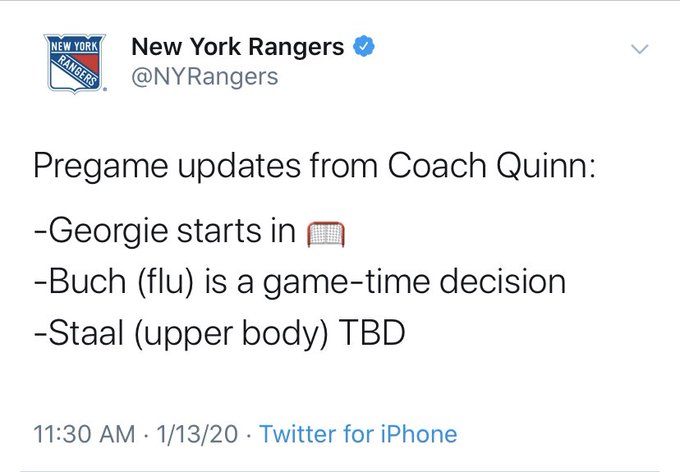Click the word 'Pregame' at tweet start

tap(101, 167)
